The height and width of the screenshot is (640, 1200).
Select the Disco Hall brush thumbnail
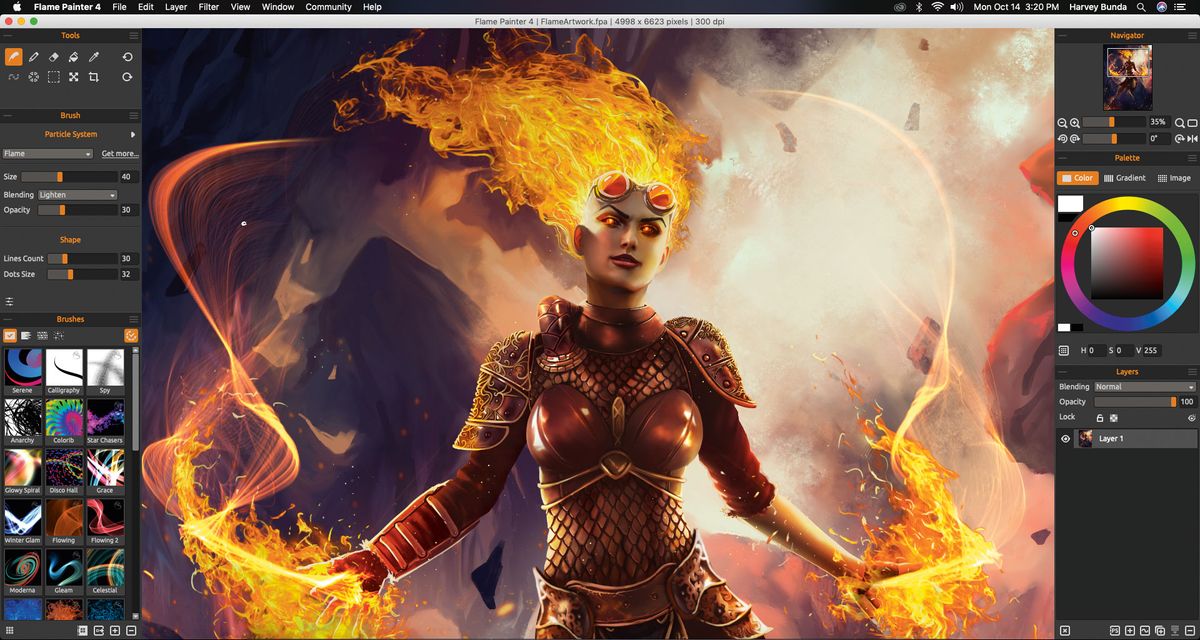tap(64, 468)
